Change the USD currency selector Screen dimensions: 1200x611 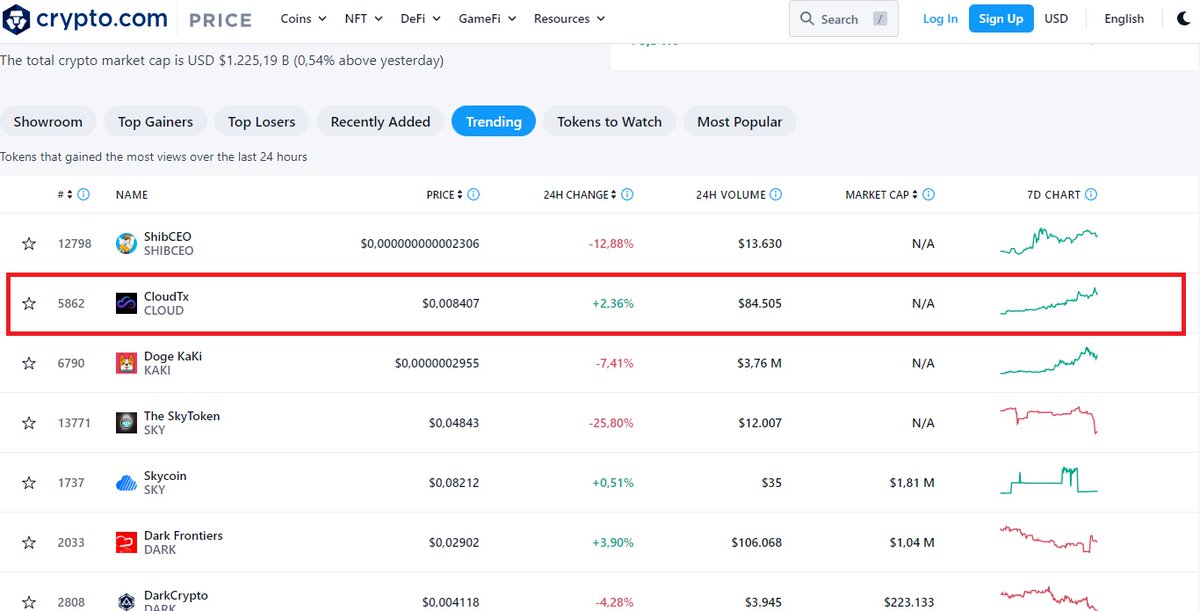tap(1056, 19)
